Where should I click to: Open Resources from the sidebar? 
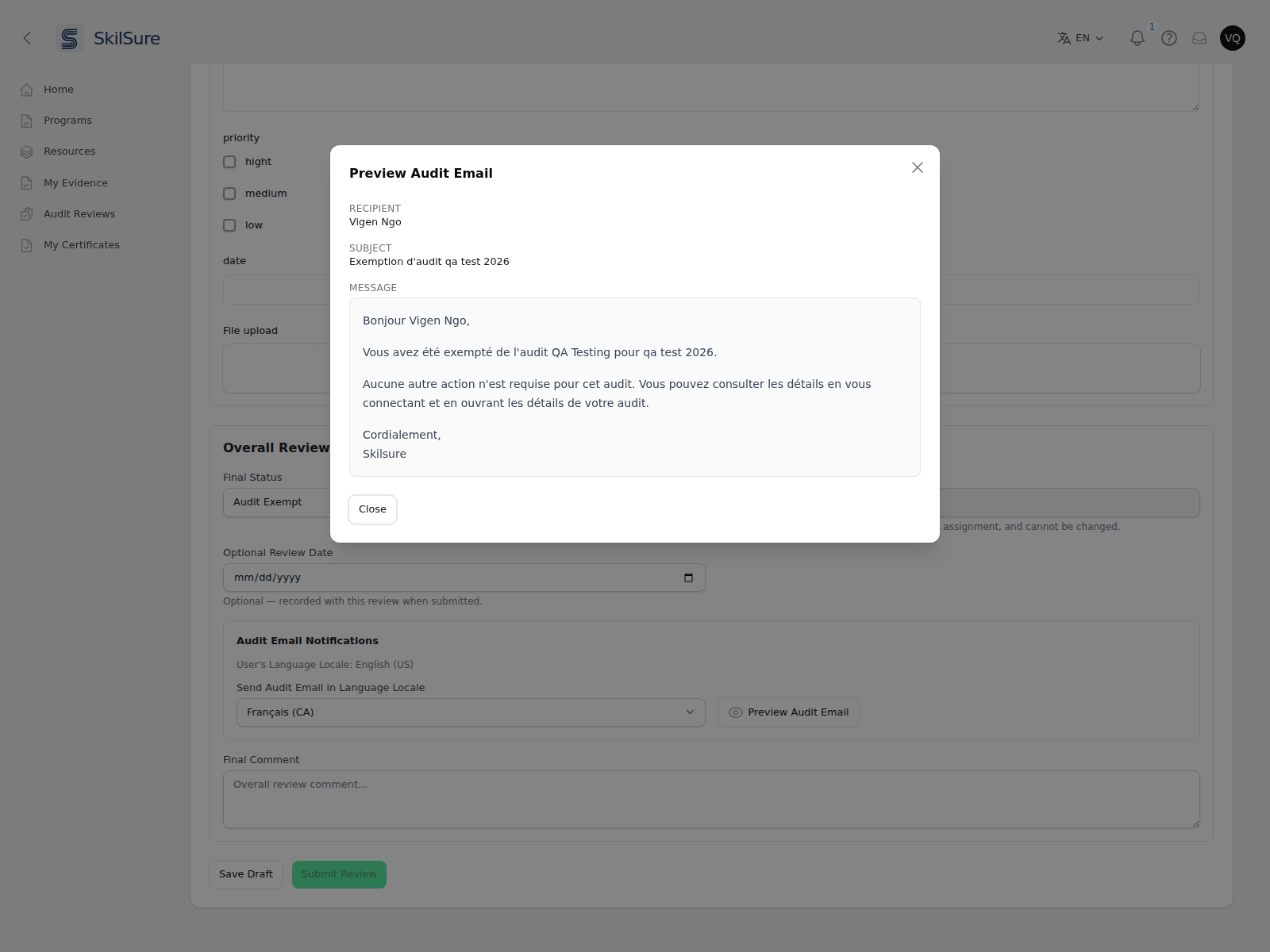pos(69,152)
